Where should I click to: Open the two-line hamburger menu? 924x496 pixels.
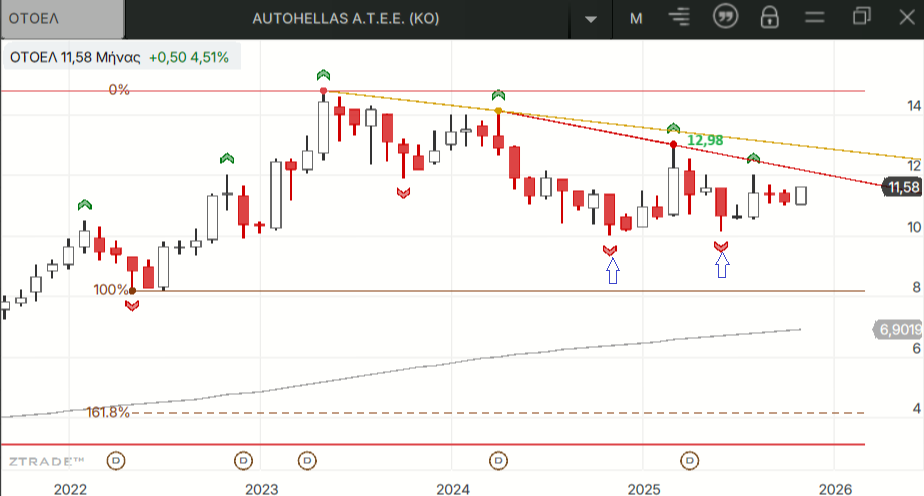(814, 18)
